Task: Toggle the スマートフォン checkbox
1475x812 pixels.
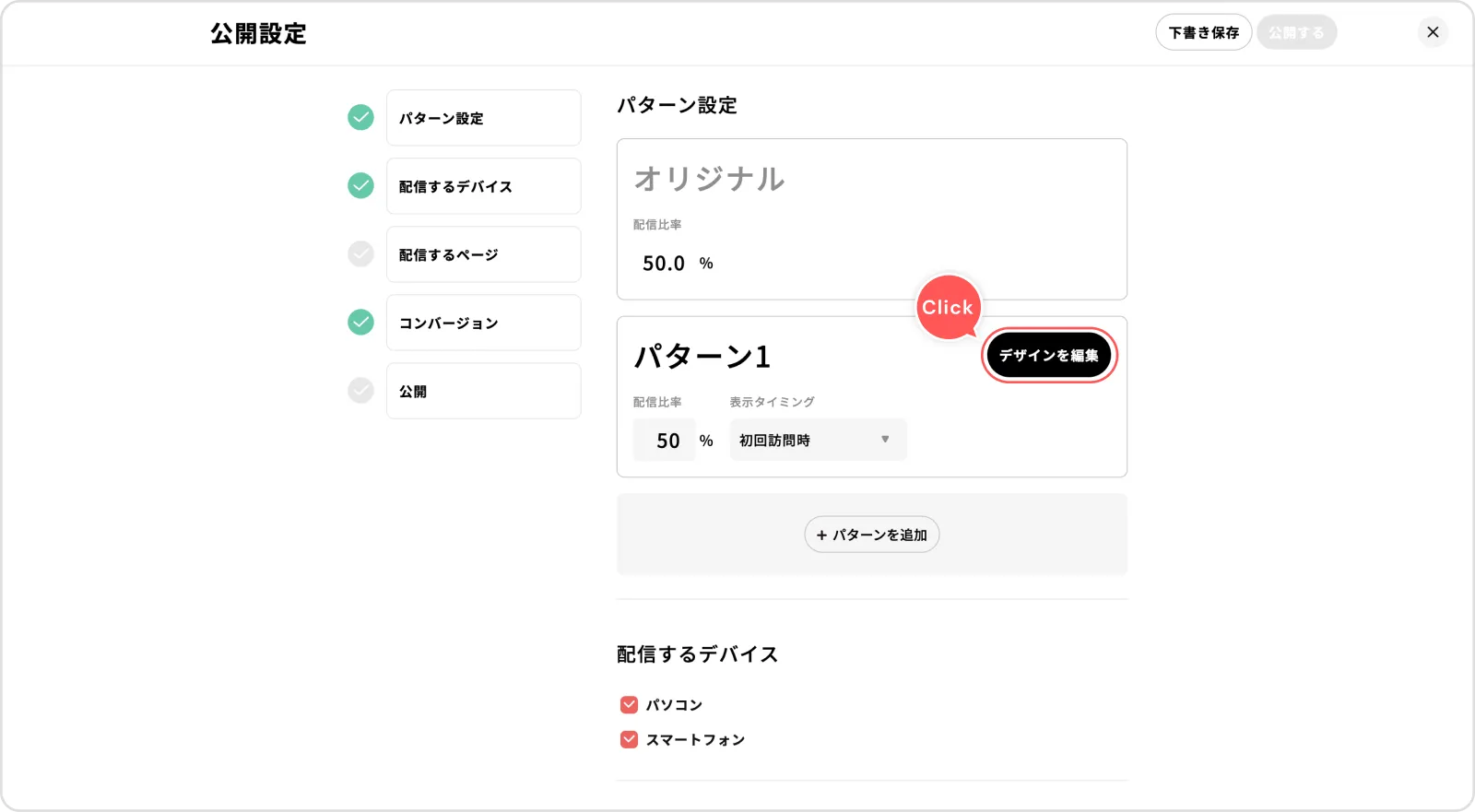Action: [629, 739]
